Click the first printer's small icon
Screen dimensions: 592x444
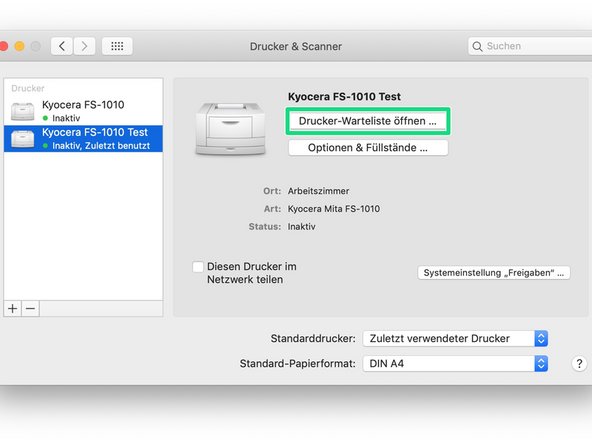23,111
